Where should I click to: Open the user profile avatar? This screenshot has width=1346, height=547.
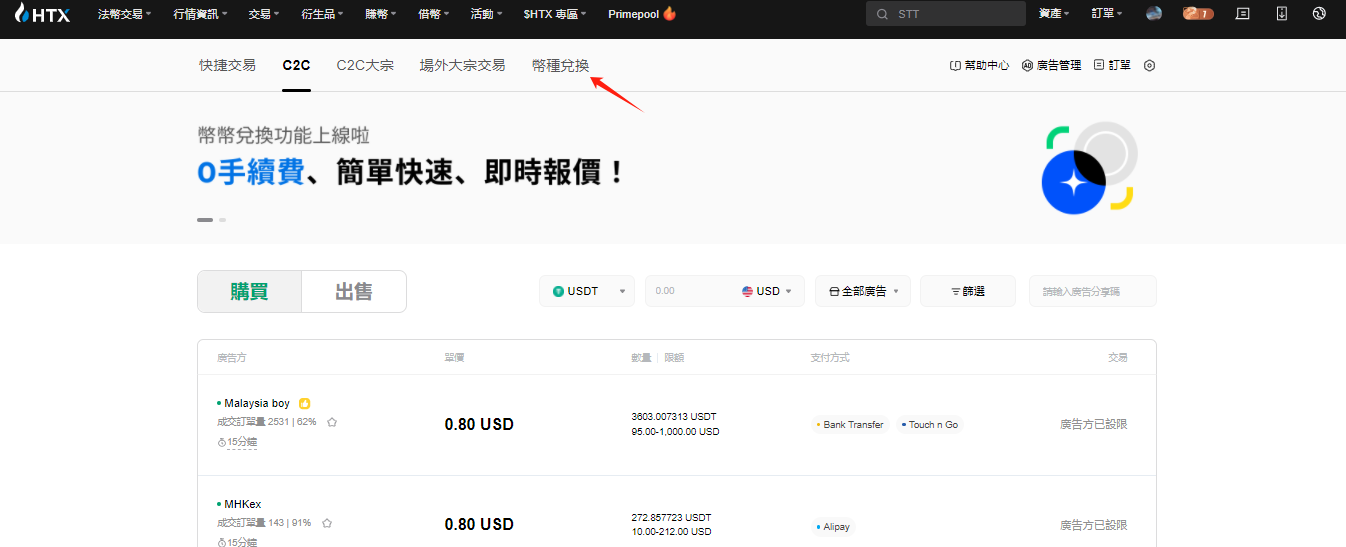tap(1154, 14)
